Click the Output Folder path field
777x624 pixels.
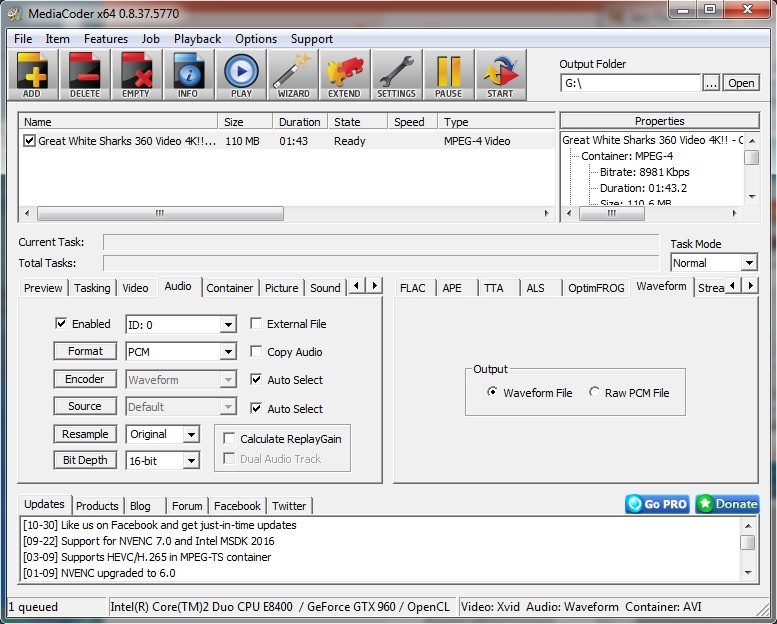coord(630,83)
